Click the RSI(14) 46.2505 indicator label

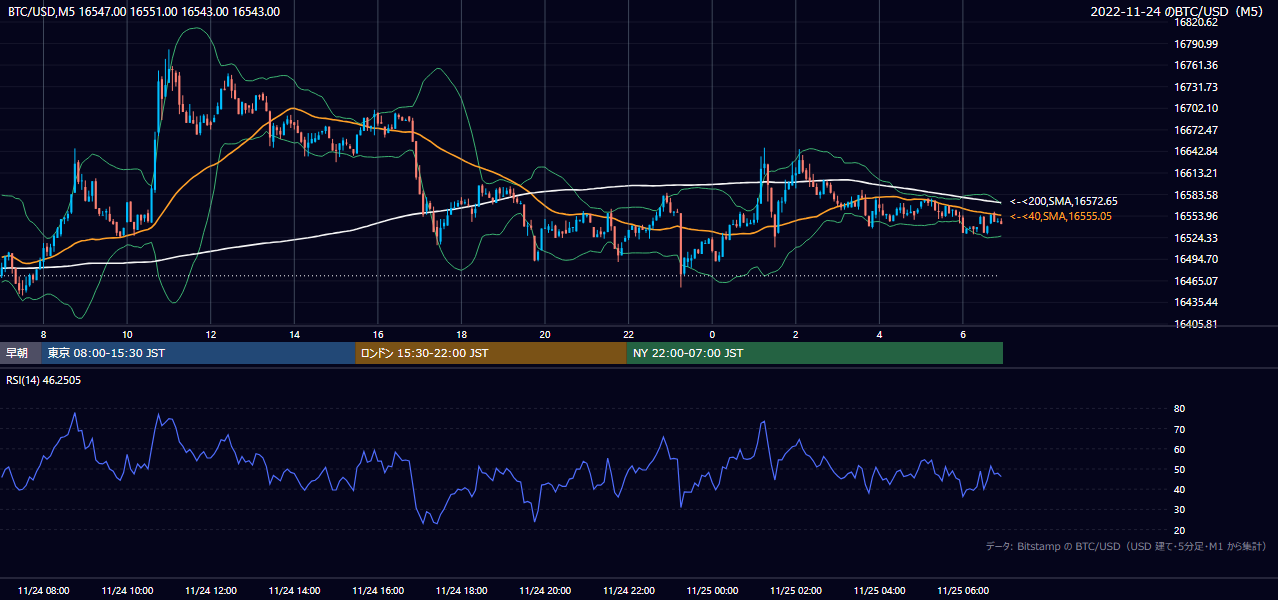pos(44,380)
